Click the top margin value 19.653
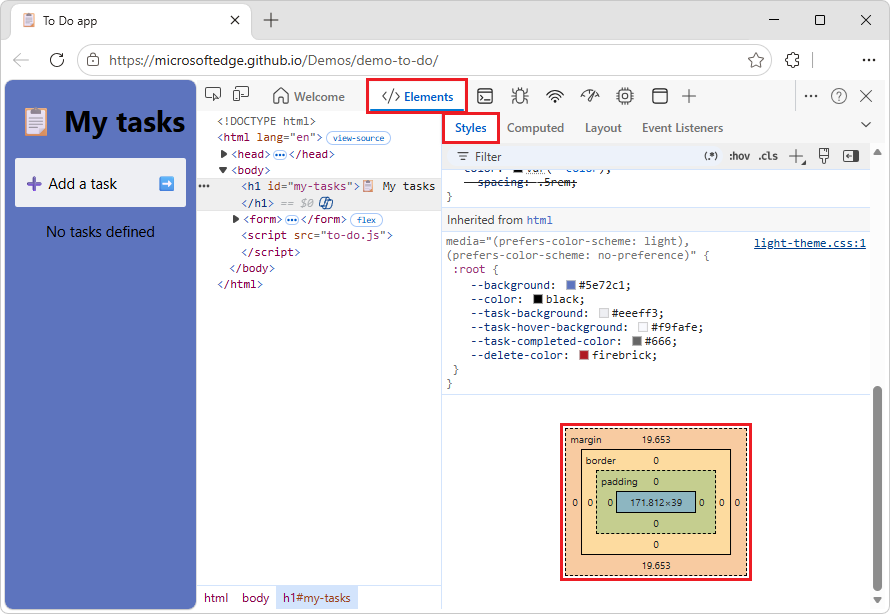This screenshot has height=614, width=890. (x=656, y=440)
